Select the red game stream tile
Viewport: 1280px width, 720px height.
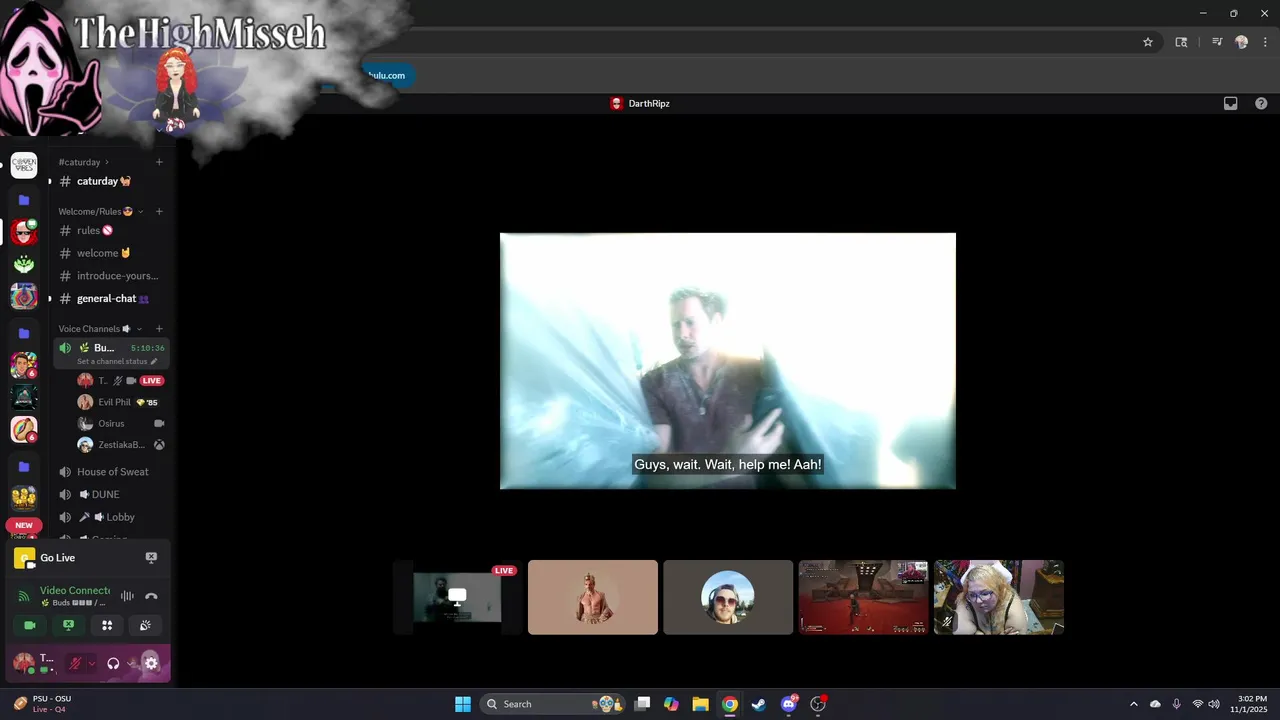point(864,597)
